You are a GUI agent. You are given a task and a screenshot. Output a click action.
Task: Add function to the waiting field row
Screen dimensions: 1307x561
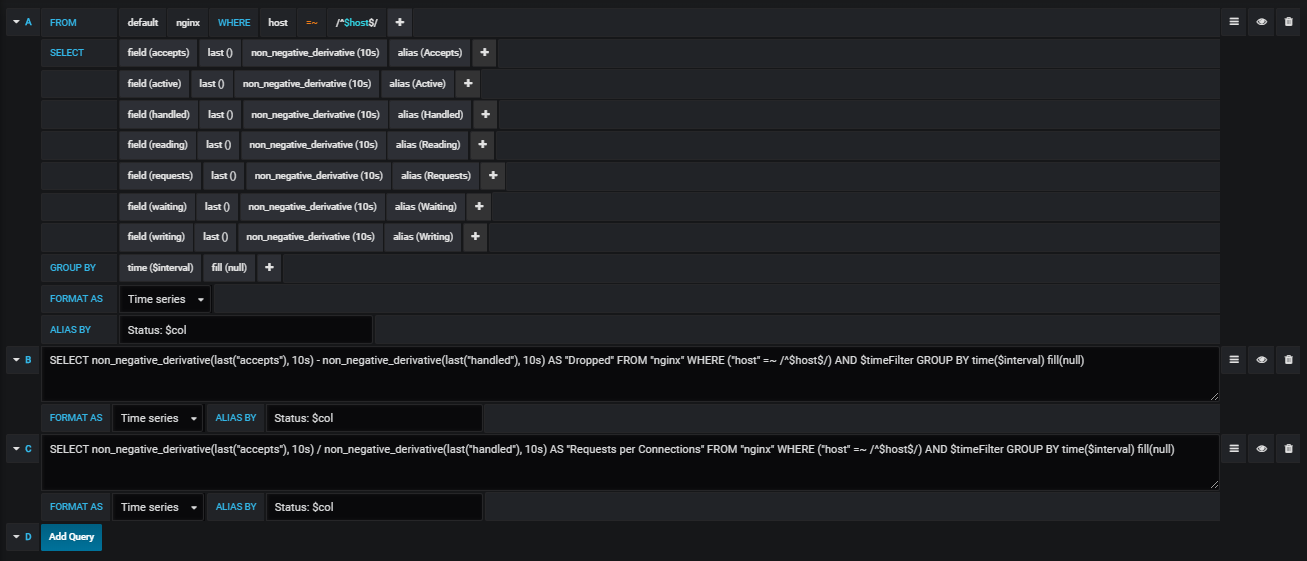tap(478, 207)
